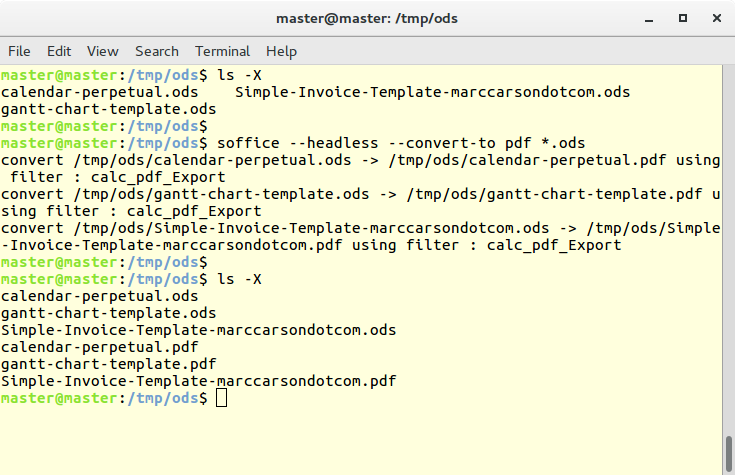Click gantt-chart-template.ods in the final single-column listing
Screen dimensions: 735x475
click(x=108, y=313)
